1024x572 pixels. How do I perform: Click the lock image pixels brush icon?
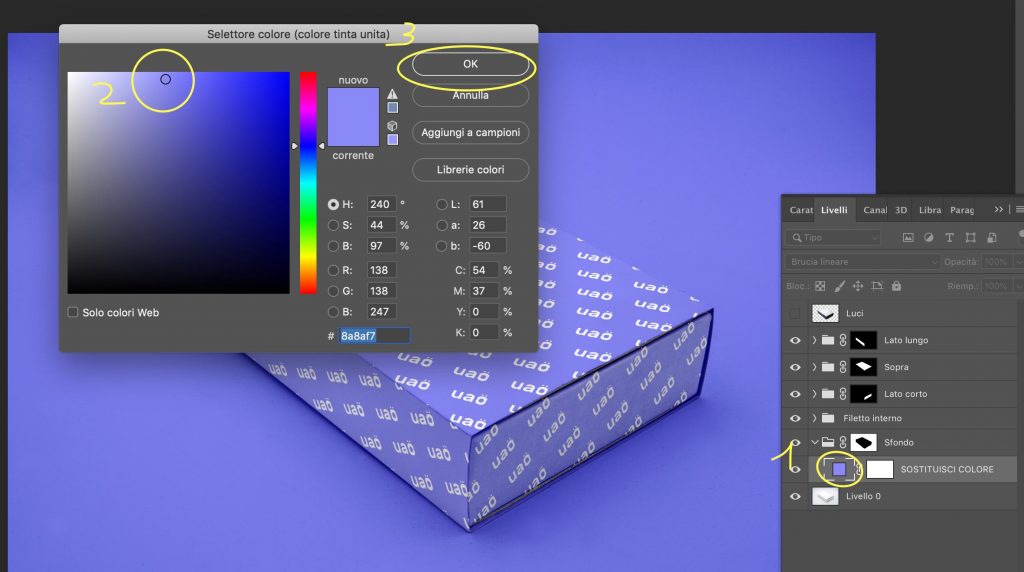(839, 286)
